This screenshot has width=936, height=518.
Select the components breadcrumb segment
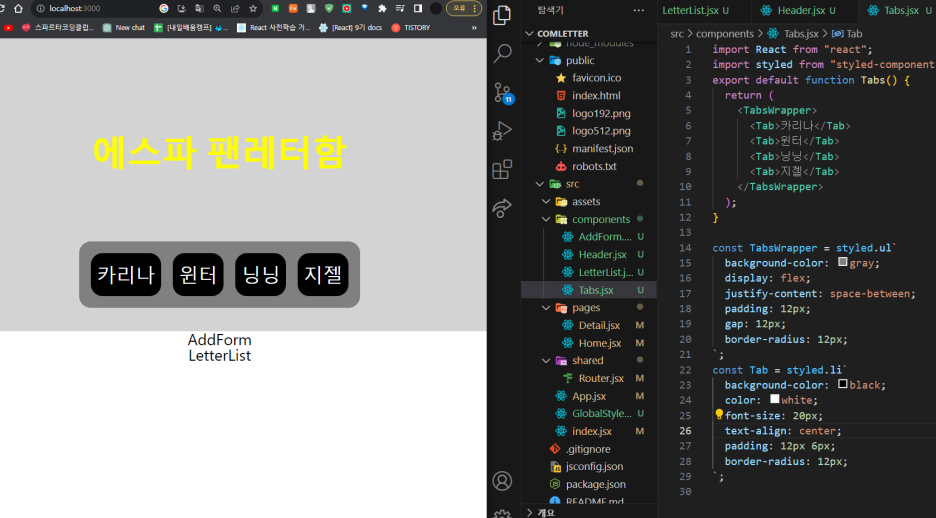pos(725,34)
